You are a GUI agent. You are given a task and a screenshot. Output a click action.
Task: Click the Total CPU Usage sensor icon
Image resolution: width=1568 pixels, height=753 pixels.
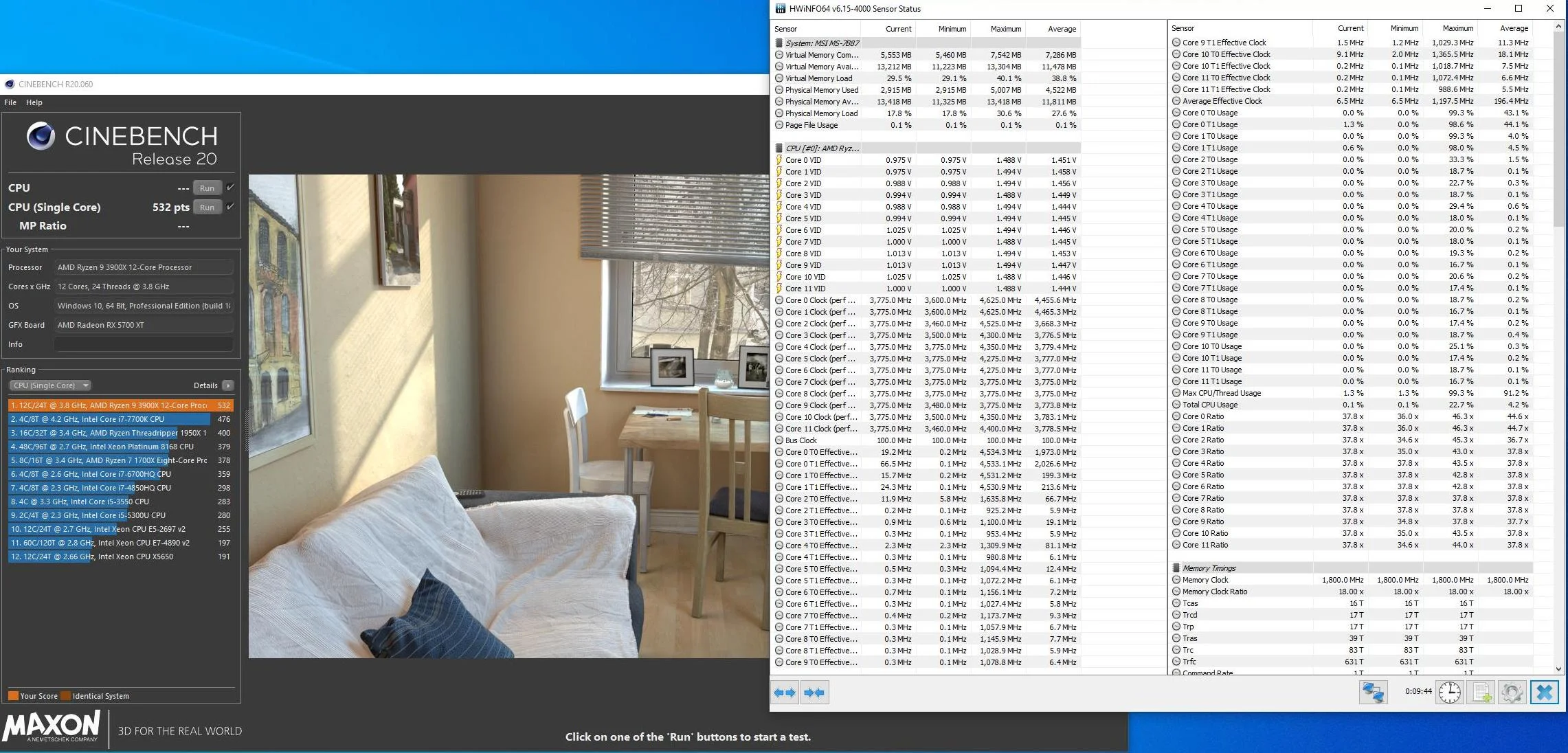[x=1176, y=405]
